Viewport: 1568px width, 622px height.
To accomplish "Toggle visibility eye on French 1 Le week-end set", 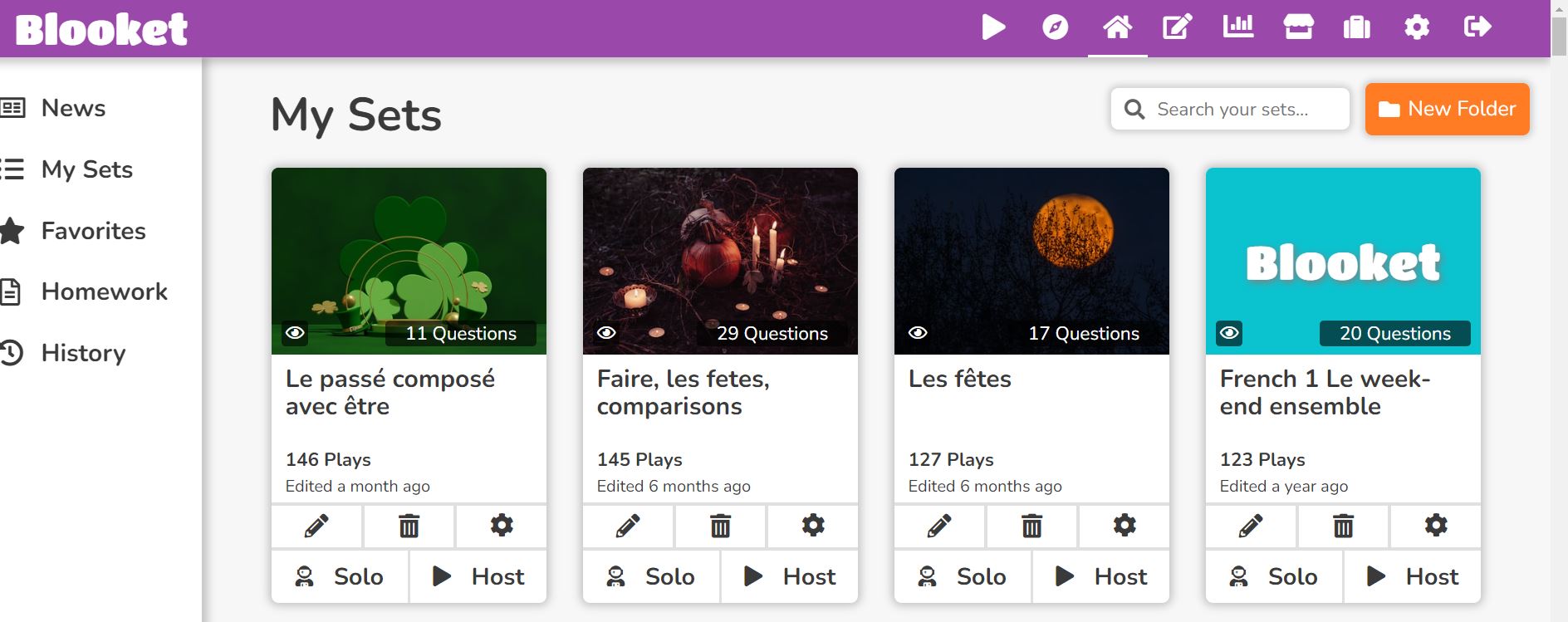I will point(1229,333).
